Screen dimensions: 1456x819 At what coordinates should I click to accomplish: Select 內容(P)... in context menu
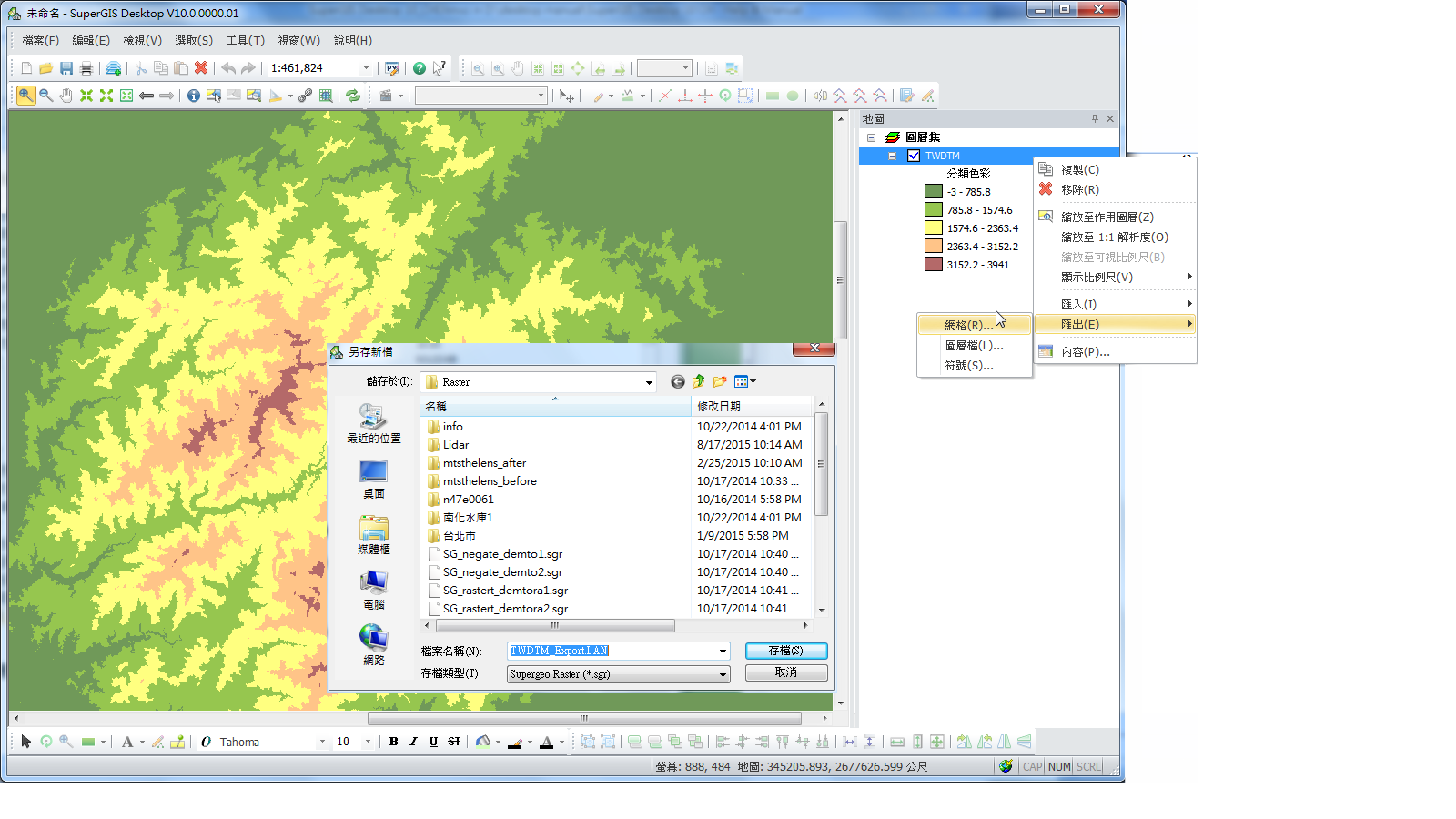1116,351
